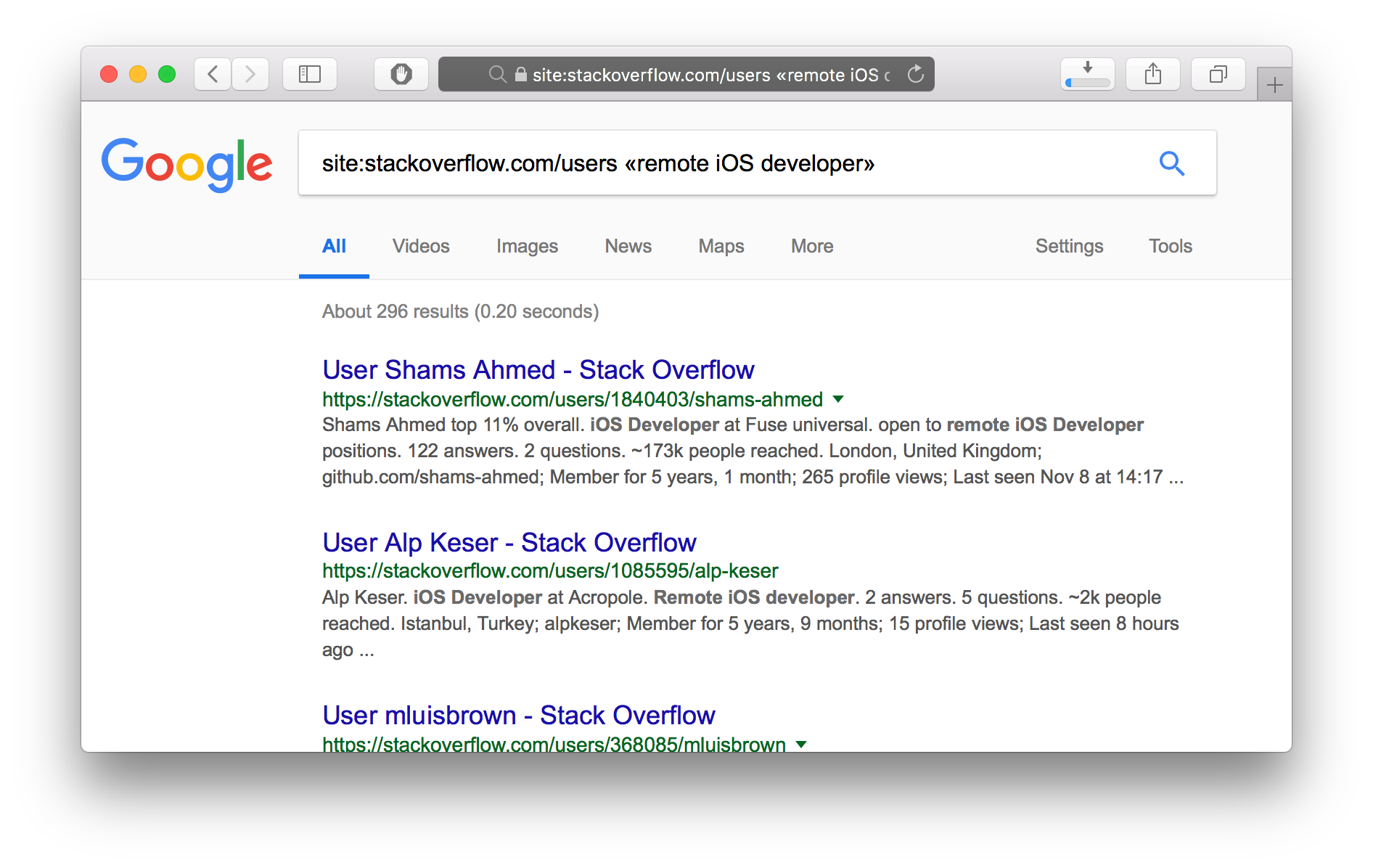
Task: Show all tabs overview
Action: pos(1218,74)
